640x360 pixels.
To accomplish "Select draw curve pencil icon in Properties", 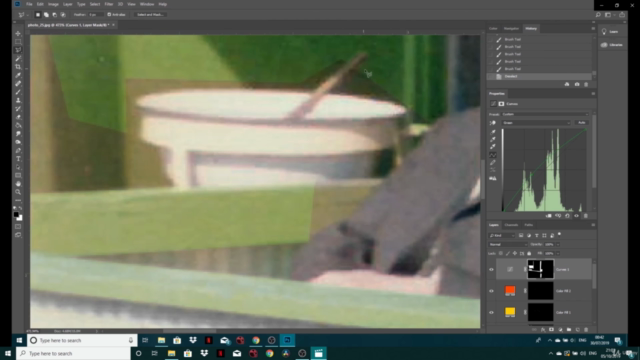I will point(493,163).
